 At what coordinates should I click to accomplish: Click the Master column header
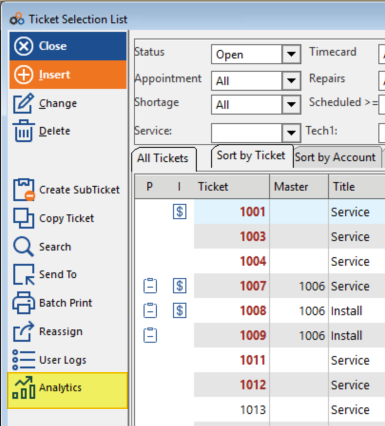291,187
